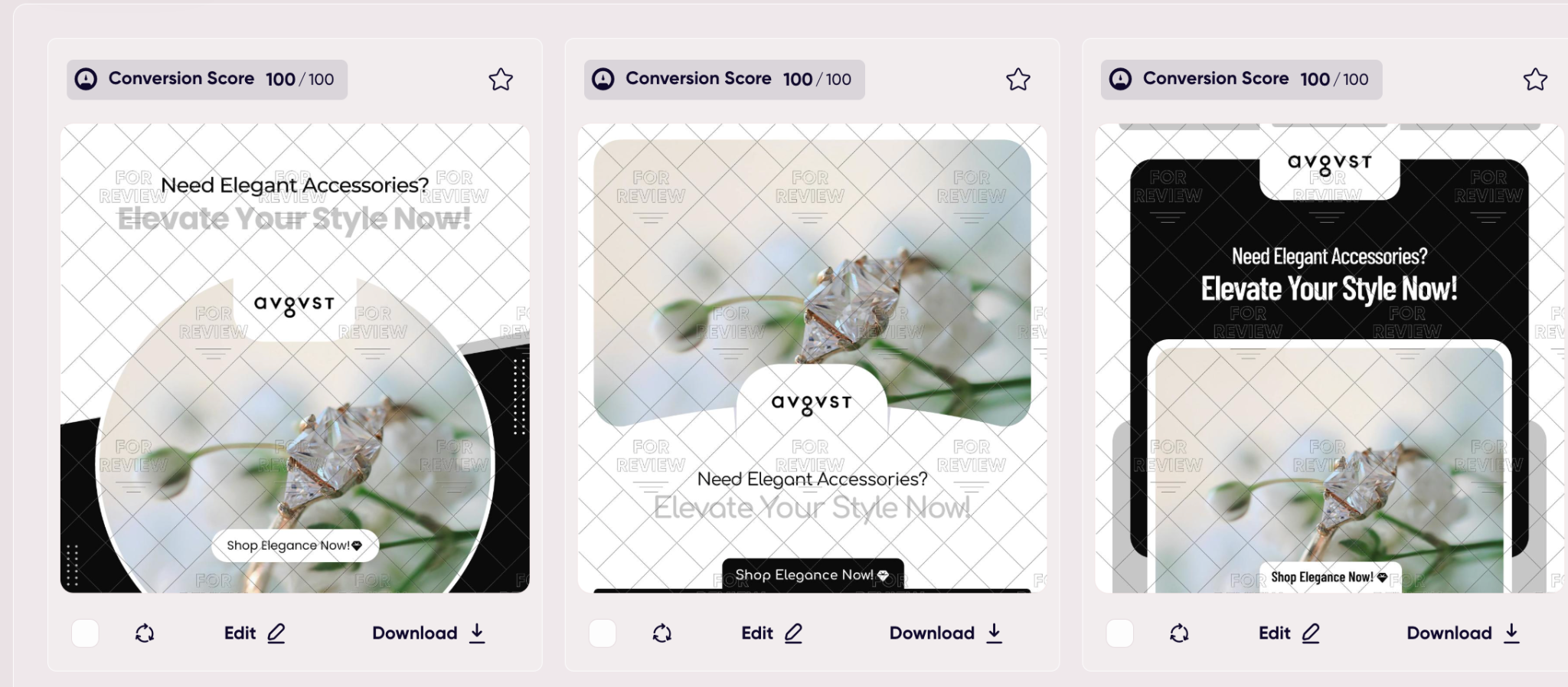Open Edit for the middle ad
This screenshot has height=687, width=1568.
click(772, 633)
